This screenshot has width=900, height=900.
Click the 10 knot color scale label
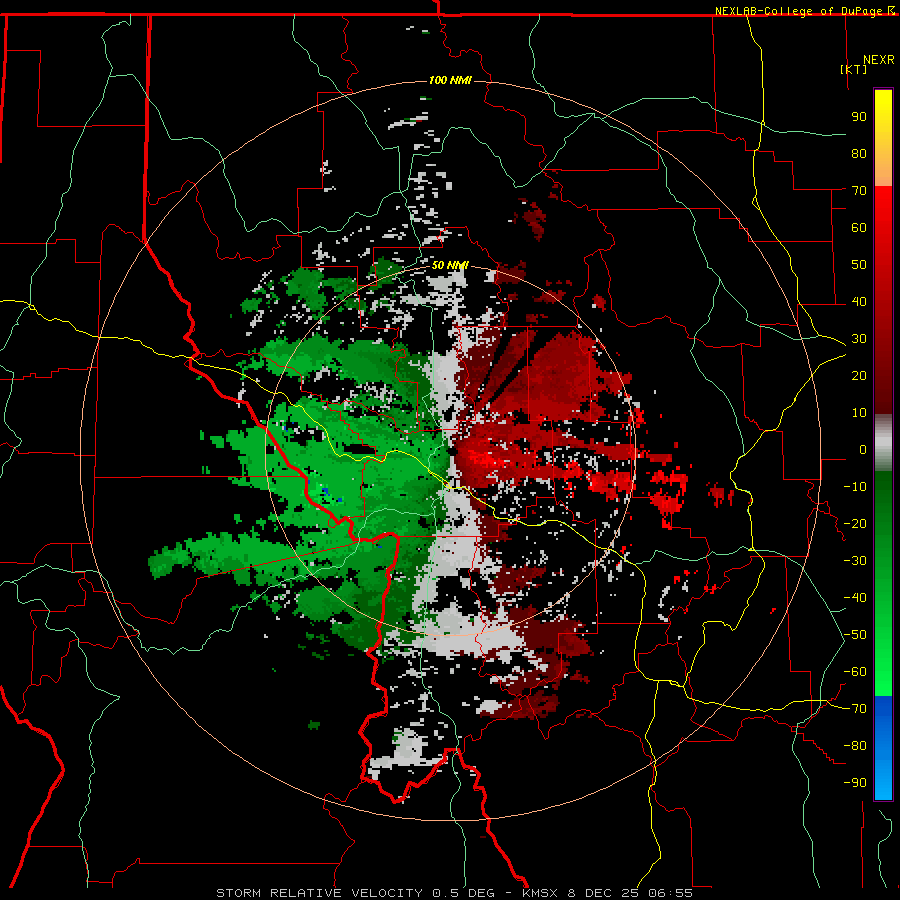click(x=859, y=413)
